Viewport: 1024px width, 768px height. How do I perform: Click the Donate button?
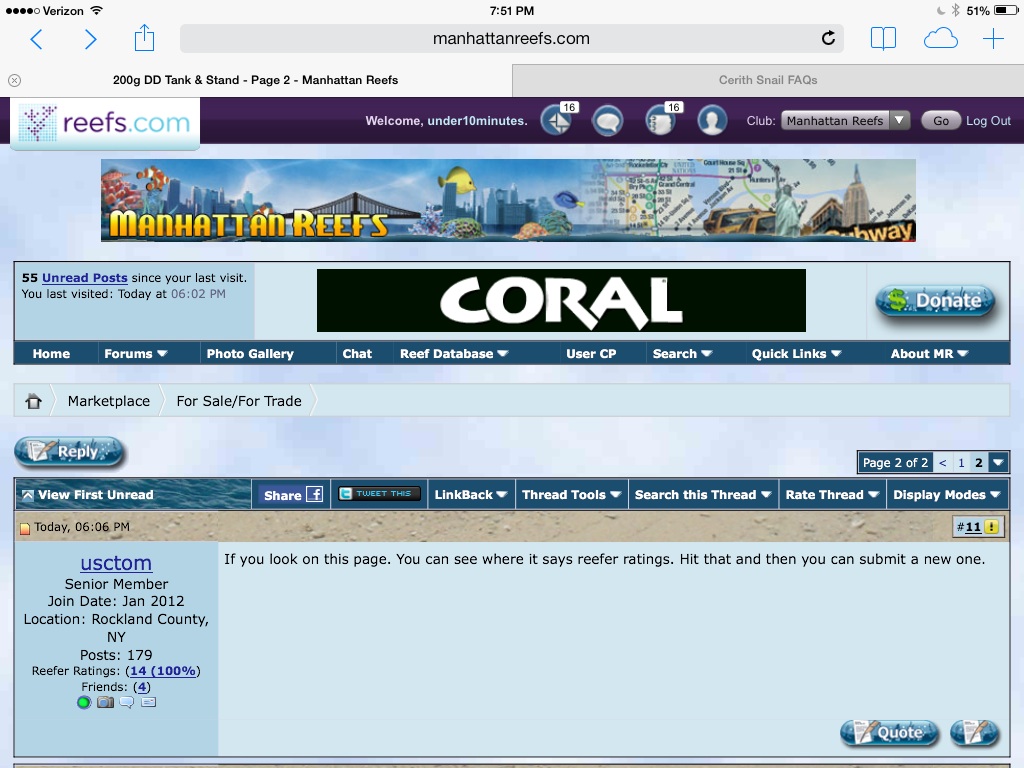(935, 301)
